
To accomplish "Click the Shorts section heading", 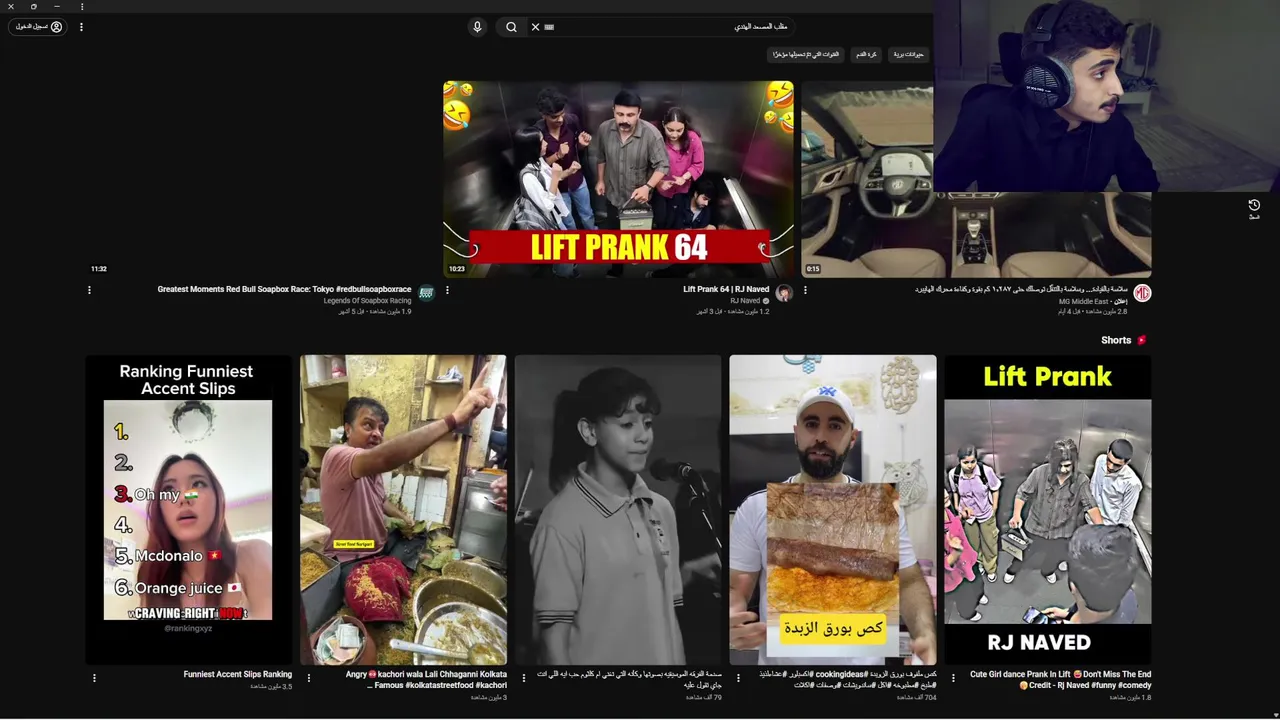I will point(1116,340).
